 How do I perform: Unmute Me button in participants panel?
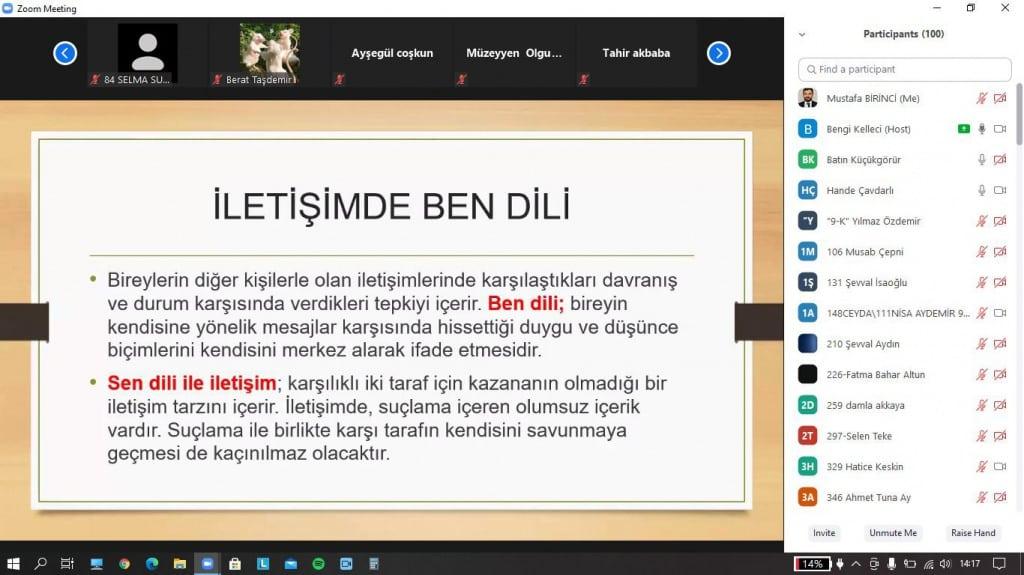tap(893, 533)
